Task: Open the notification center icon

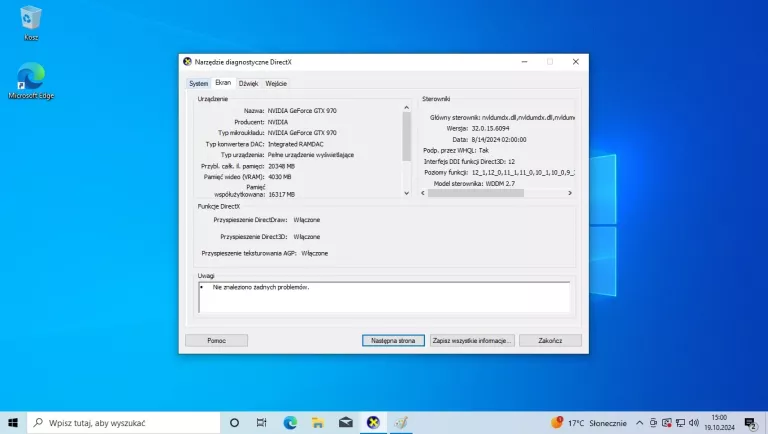Action: pos(751,423)
